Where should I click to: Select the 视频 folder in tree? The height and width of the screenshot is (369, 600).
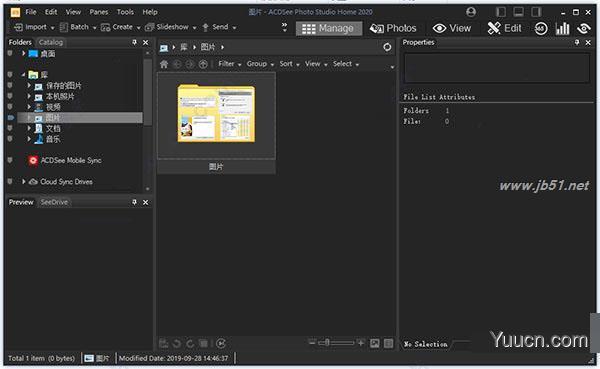(53, 107)
